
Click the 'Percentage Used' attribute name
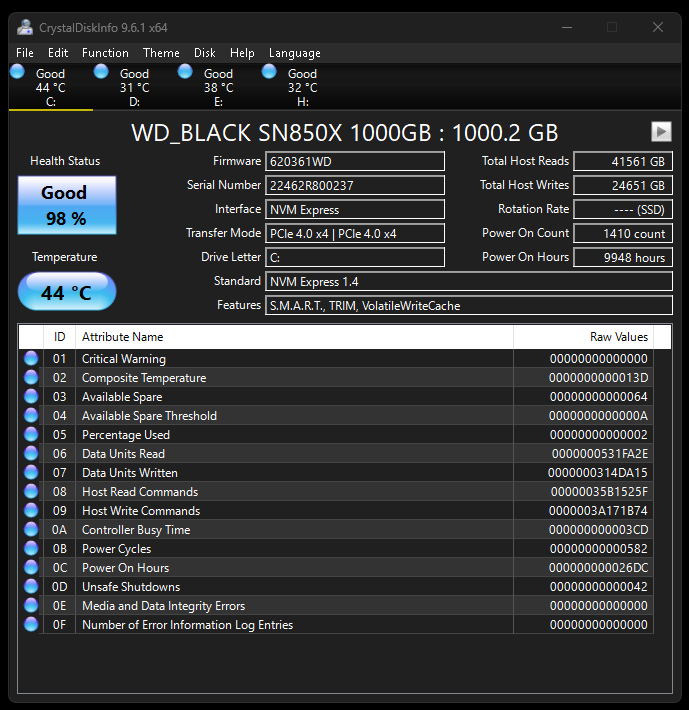(x=126, y=435)
